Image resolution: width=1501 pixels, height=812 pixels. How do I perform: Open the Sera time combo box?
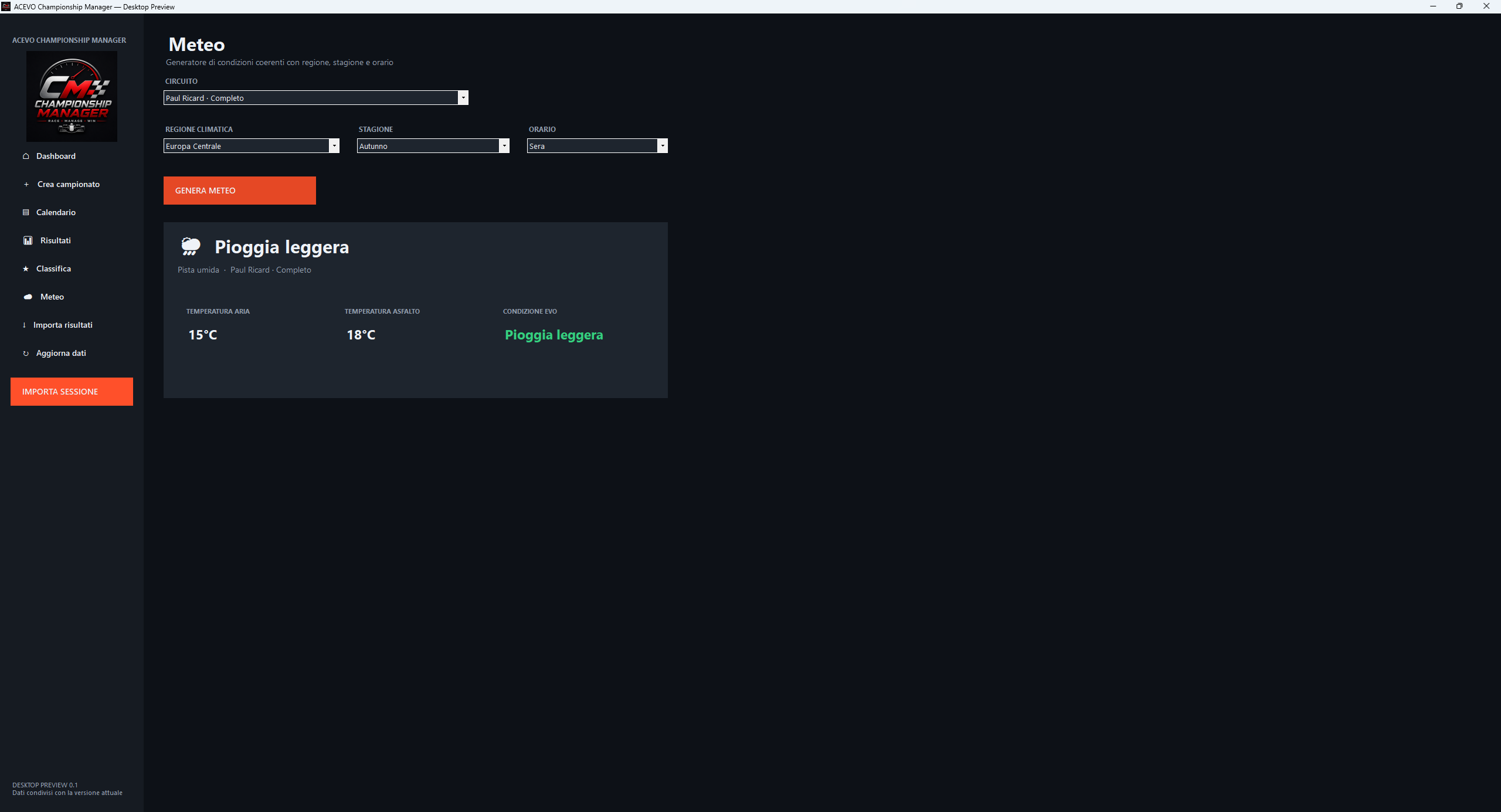pos(597,146)
